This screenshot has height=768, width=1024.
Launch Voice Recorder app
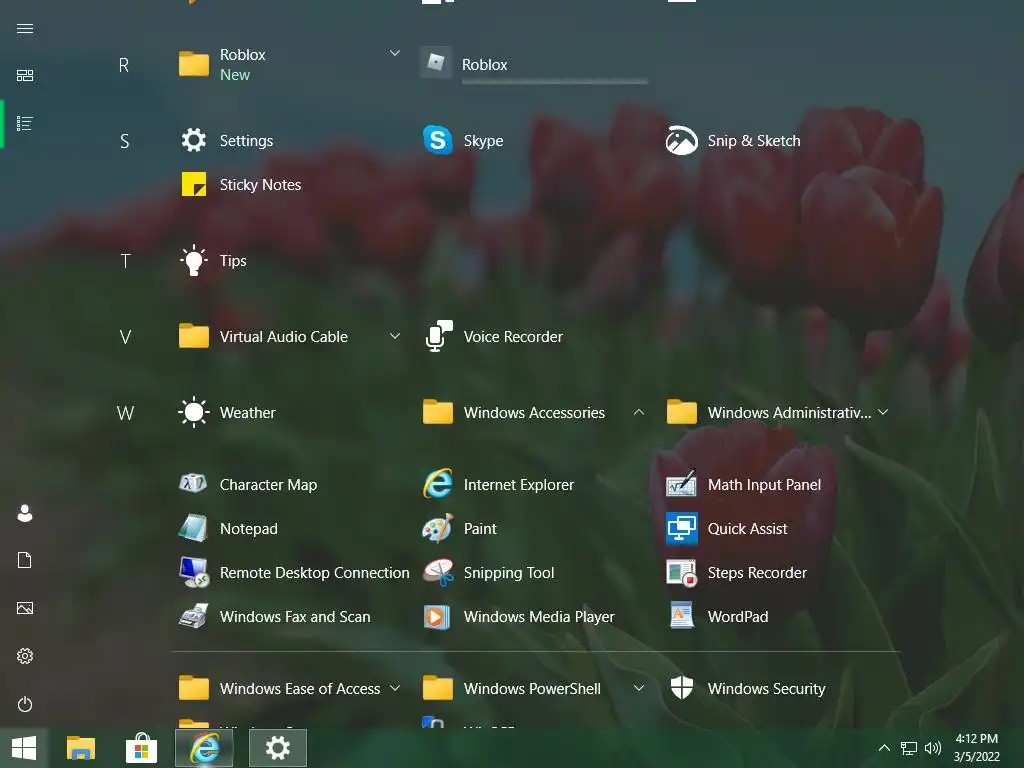click(494, 336)
